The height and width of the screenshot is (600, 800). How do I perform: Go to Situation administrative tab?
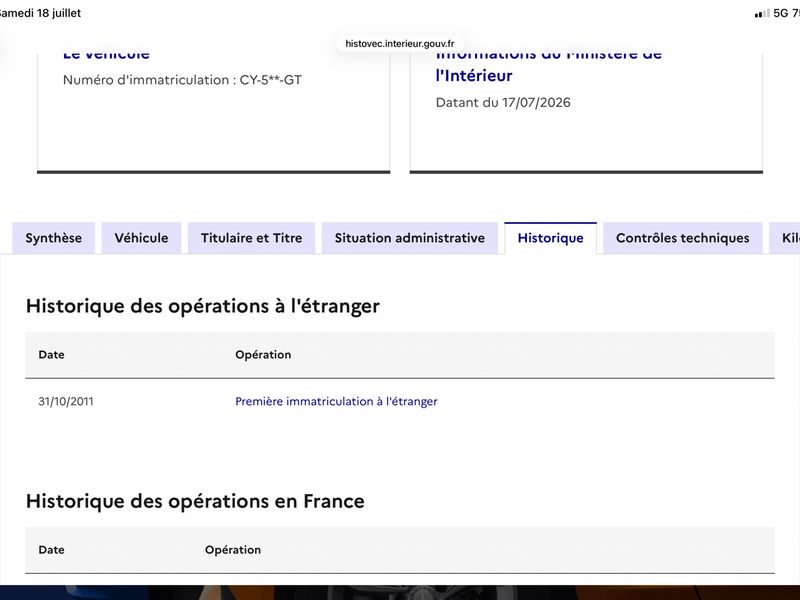click(410, 238)
